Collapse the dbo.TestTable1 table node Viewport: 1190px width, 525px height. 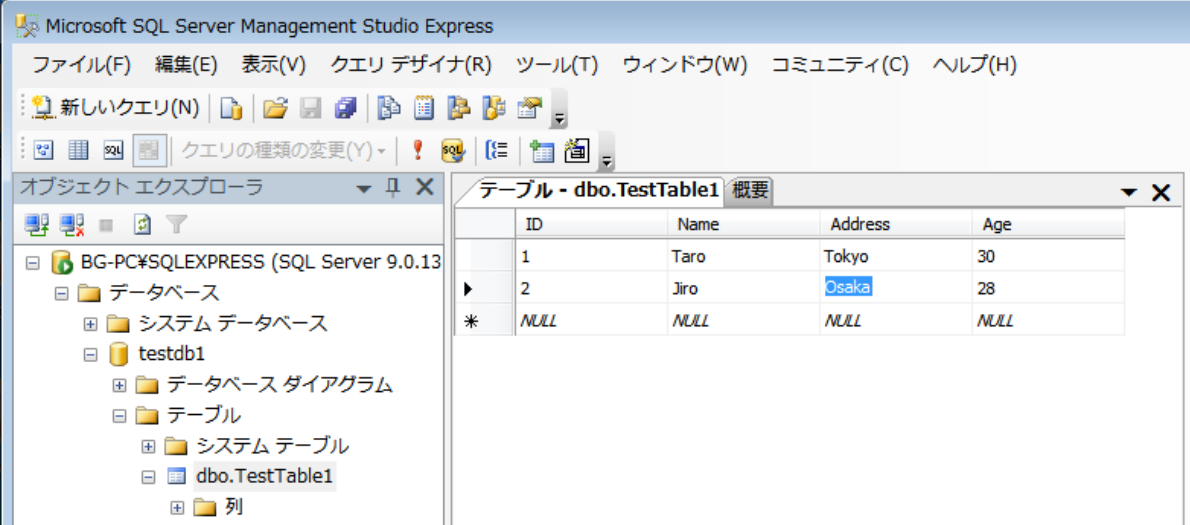pos(149,477)
